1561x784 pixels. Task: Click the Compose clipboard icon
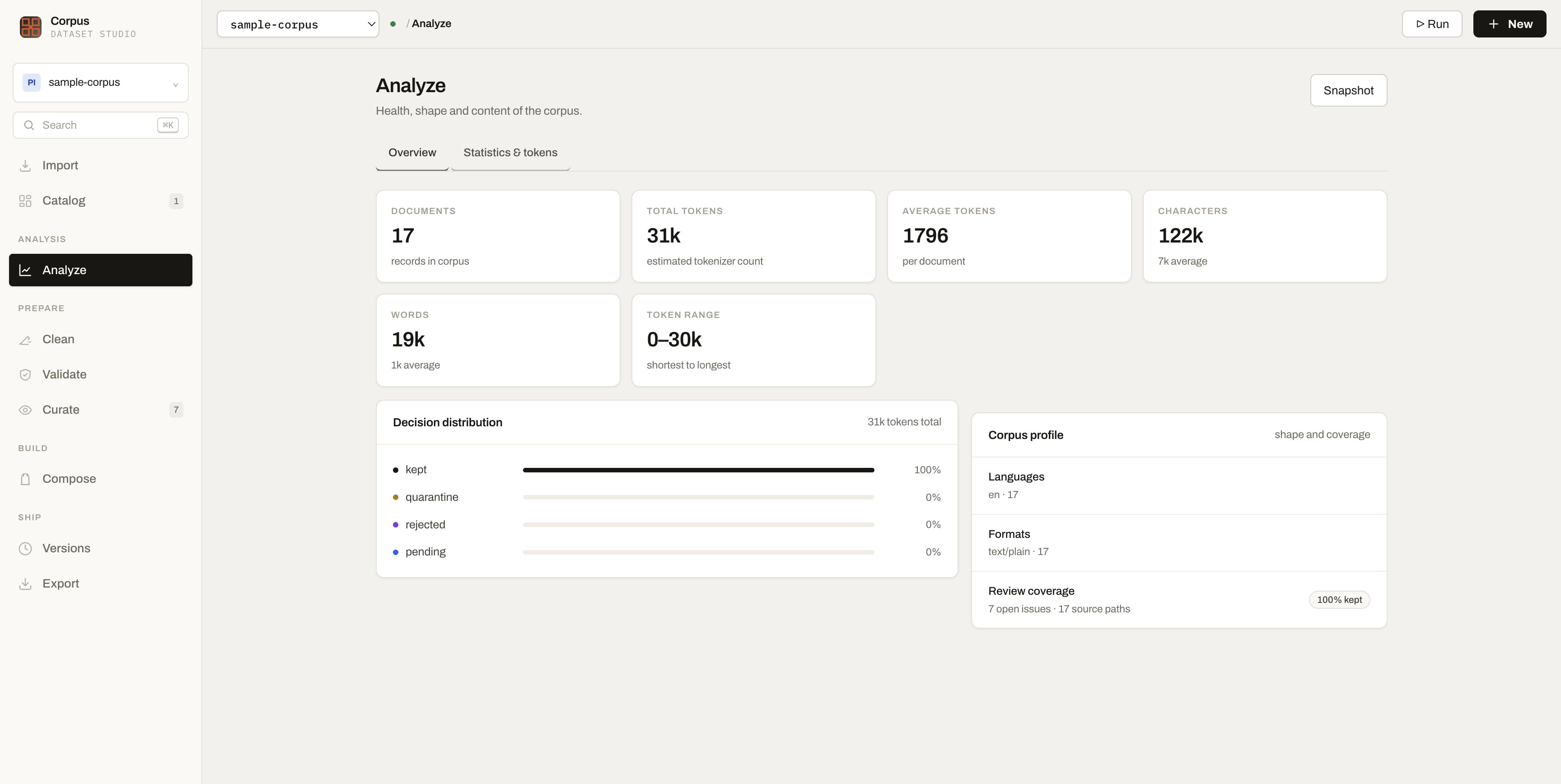point(25,479)
